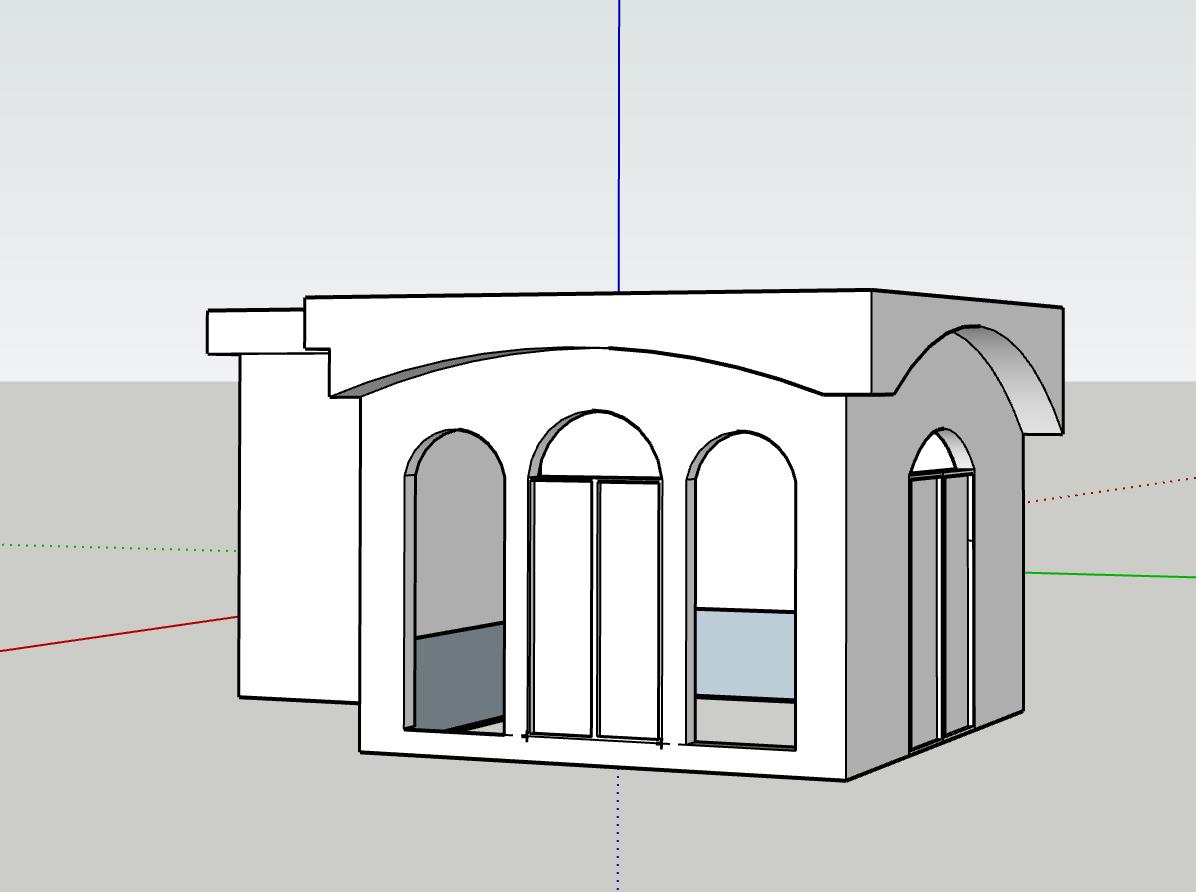This screenshot has height=892, width=1196.
Task: Click the solid green axis line
Action: [1110, 575]
